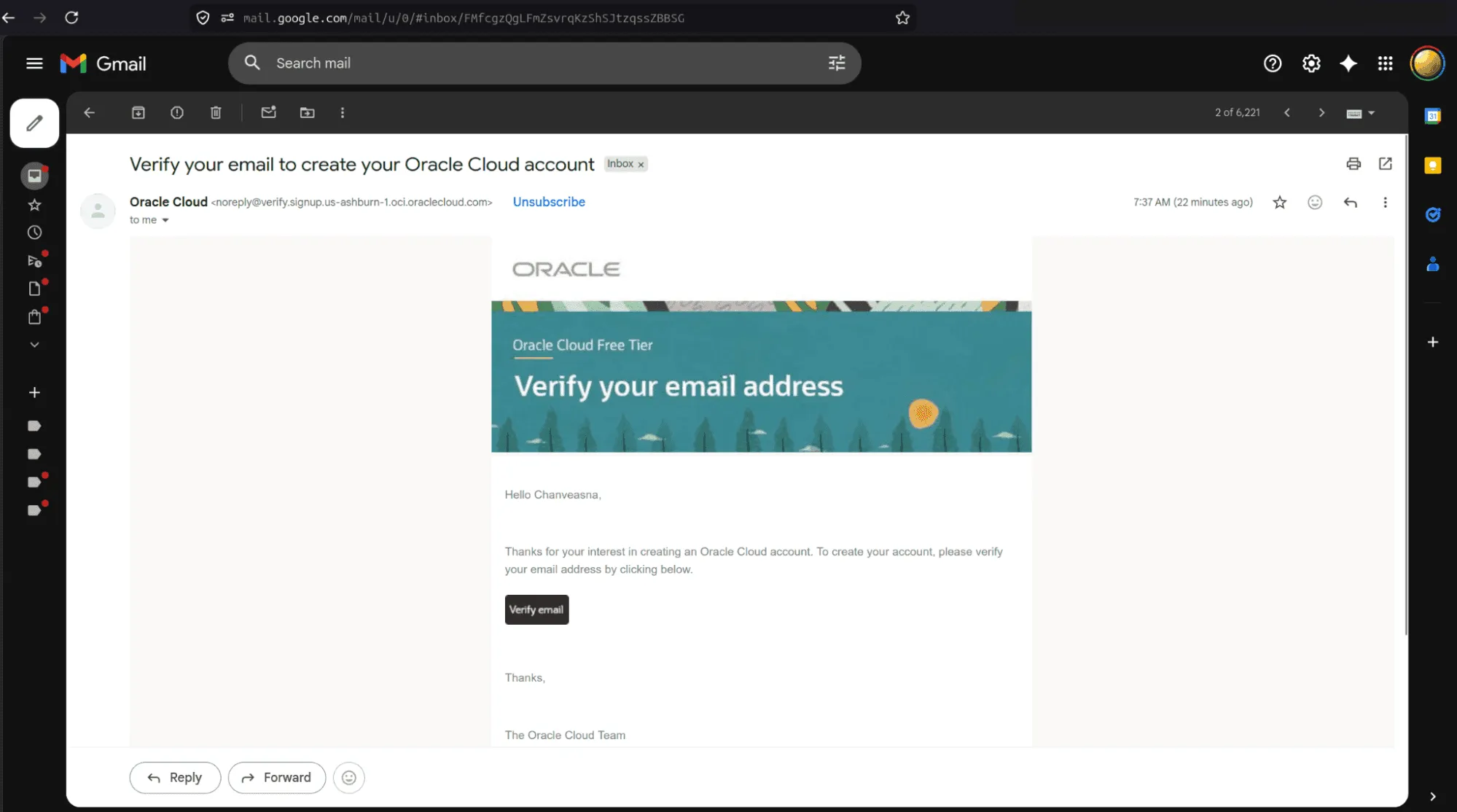Open Contacts side panel
This screenshot has height=812, width=1457.
(1433, 264)
